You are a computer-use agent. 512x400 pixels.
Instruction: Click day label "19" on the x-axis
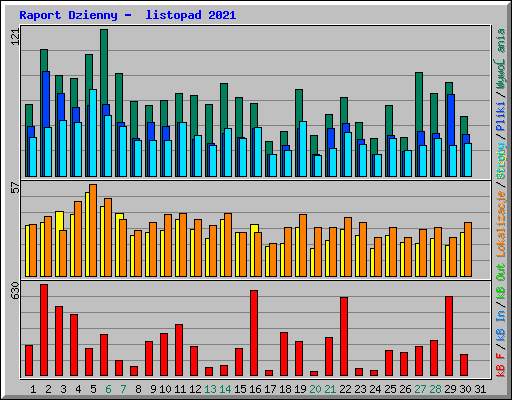(x=300, y=389)
